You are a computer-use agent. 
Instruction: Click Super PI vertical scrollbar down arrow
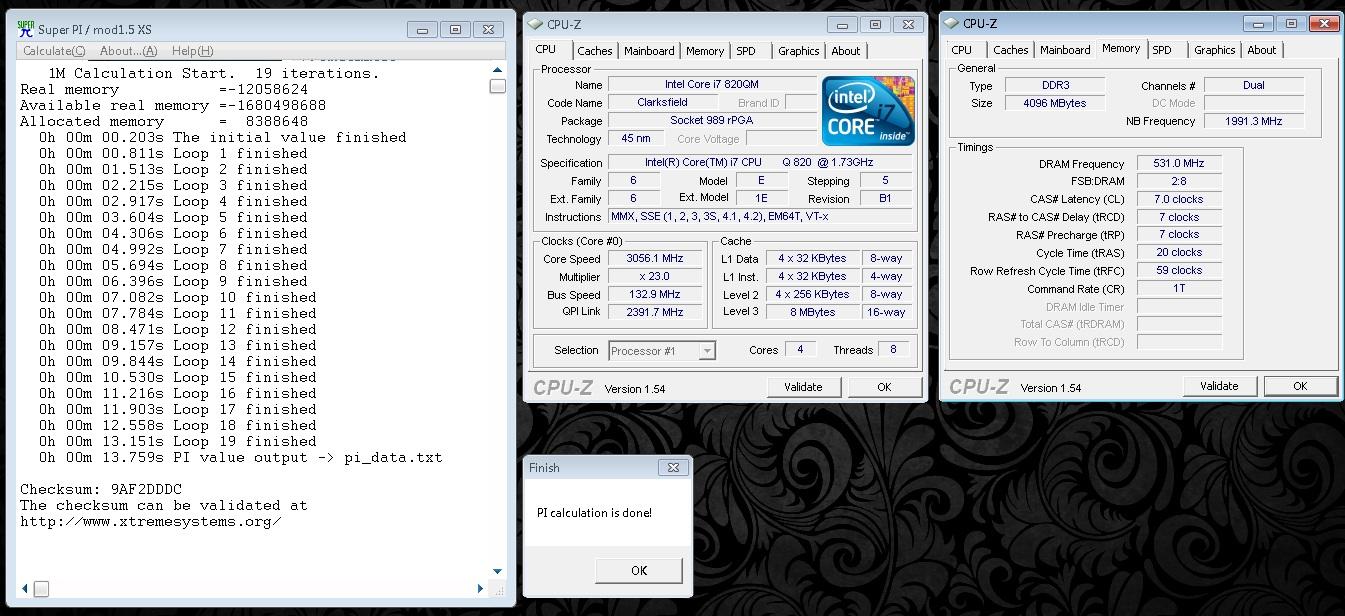tap(497, 572)
